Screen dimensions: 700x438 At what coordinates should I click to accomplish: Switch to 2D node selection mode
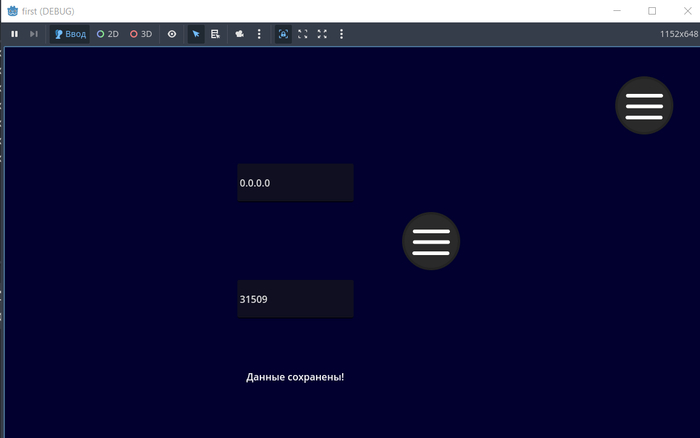coord(107,34)
